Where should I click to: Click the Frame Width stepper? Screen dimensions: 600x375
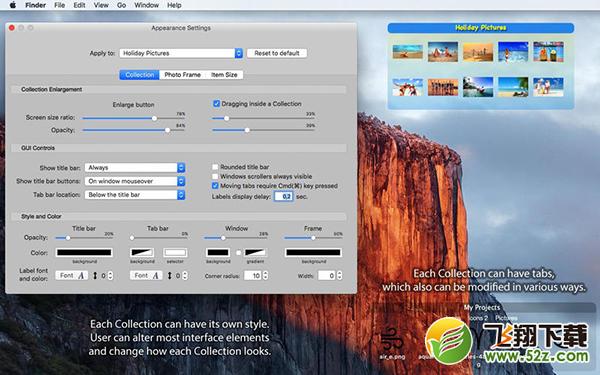[x=339, y=276]
